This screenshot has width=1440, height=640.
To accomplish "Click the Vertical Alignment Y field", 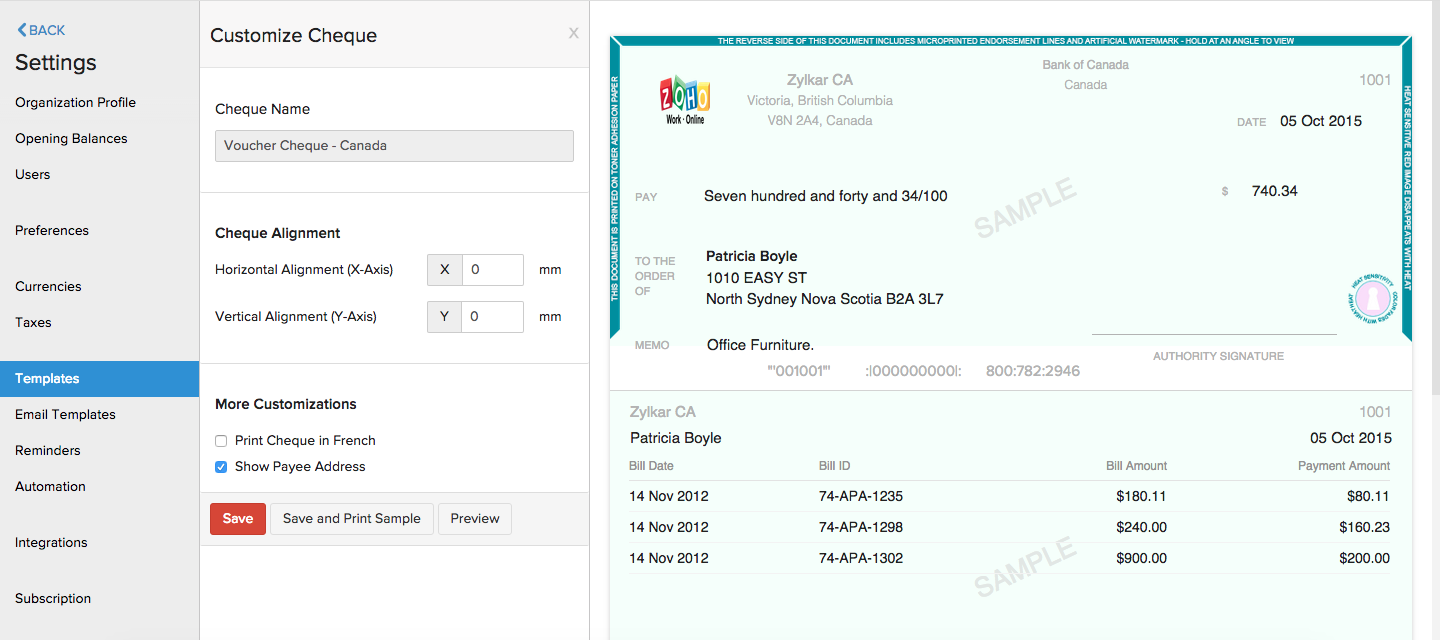I will coord(492,317).
